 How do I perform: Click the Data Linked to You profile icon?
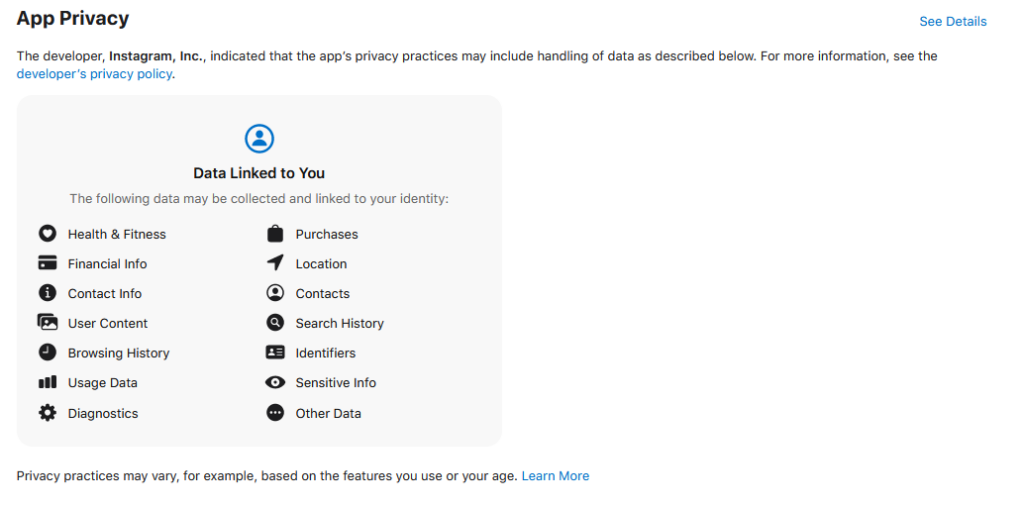(259, 138)
